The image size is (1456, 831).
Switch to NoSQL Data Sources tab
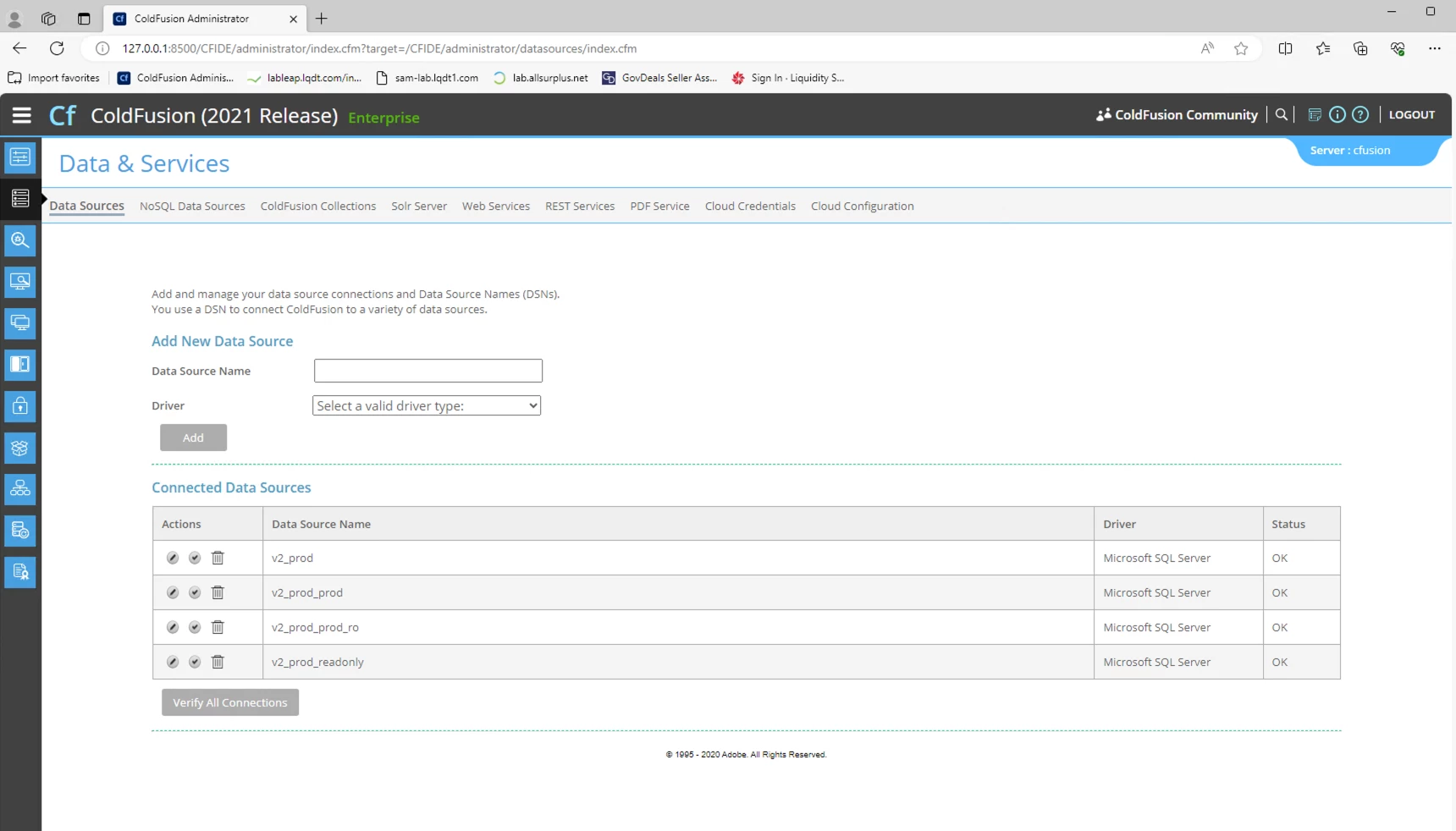tap(192, 206)
